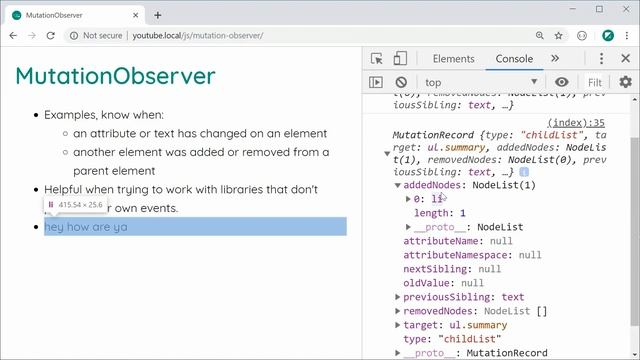View site info for Not secure warning
This screenshot has width=640, height=360.
[96, 36]
